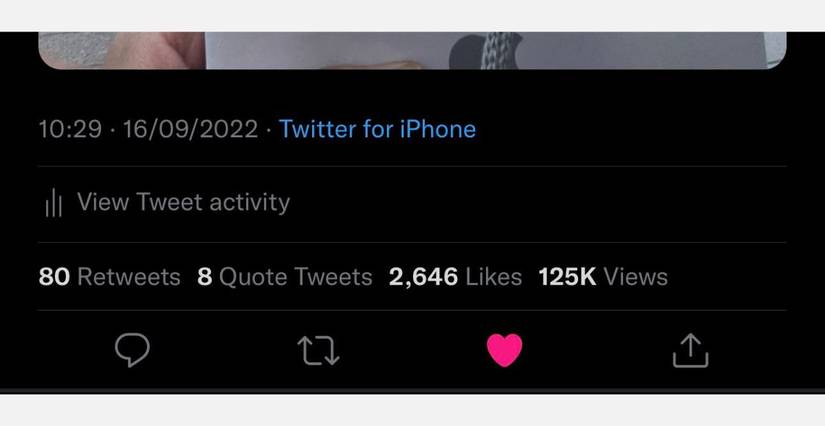825x426 pixels.
Task: Tap the retweet arrows icon
Action: tap(319, 350)
